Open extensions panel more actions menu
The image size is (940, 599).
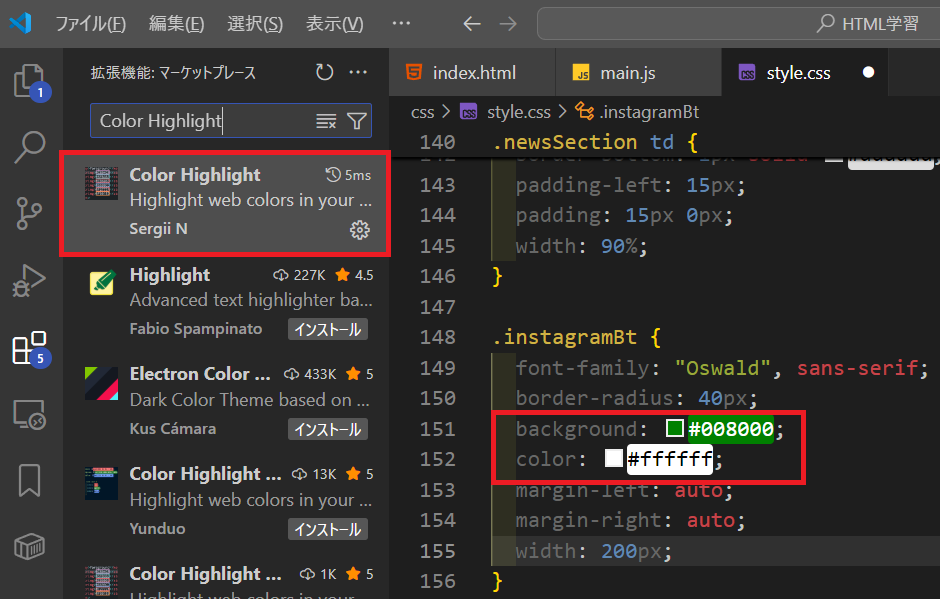(x=358, y=73)
